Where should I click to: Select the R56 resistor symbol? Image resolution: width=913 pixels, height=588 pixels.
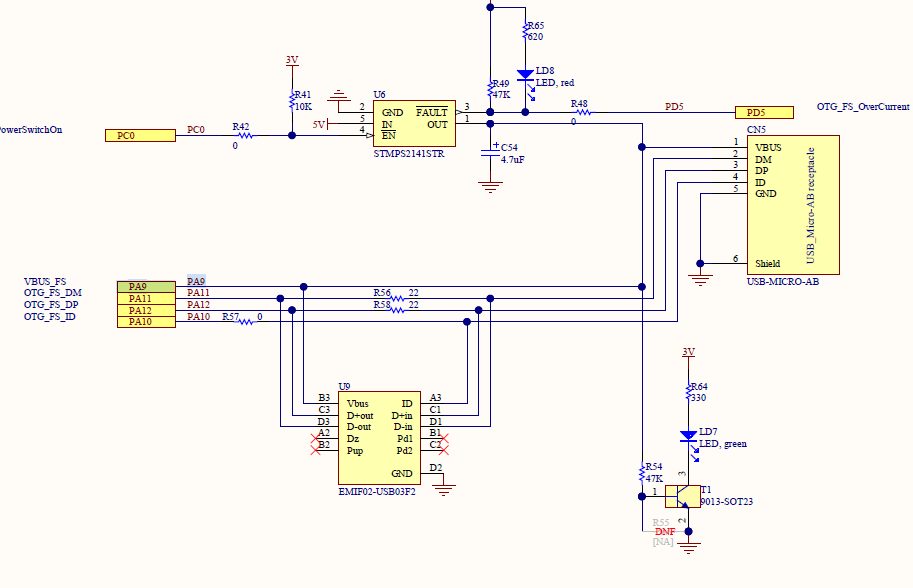(397, 299)
